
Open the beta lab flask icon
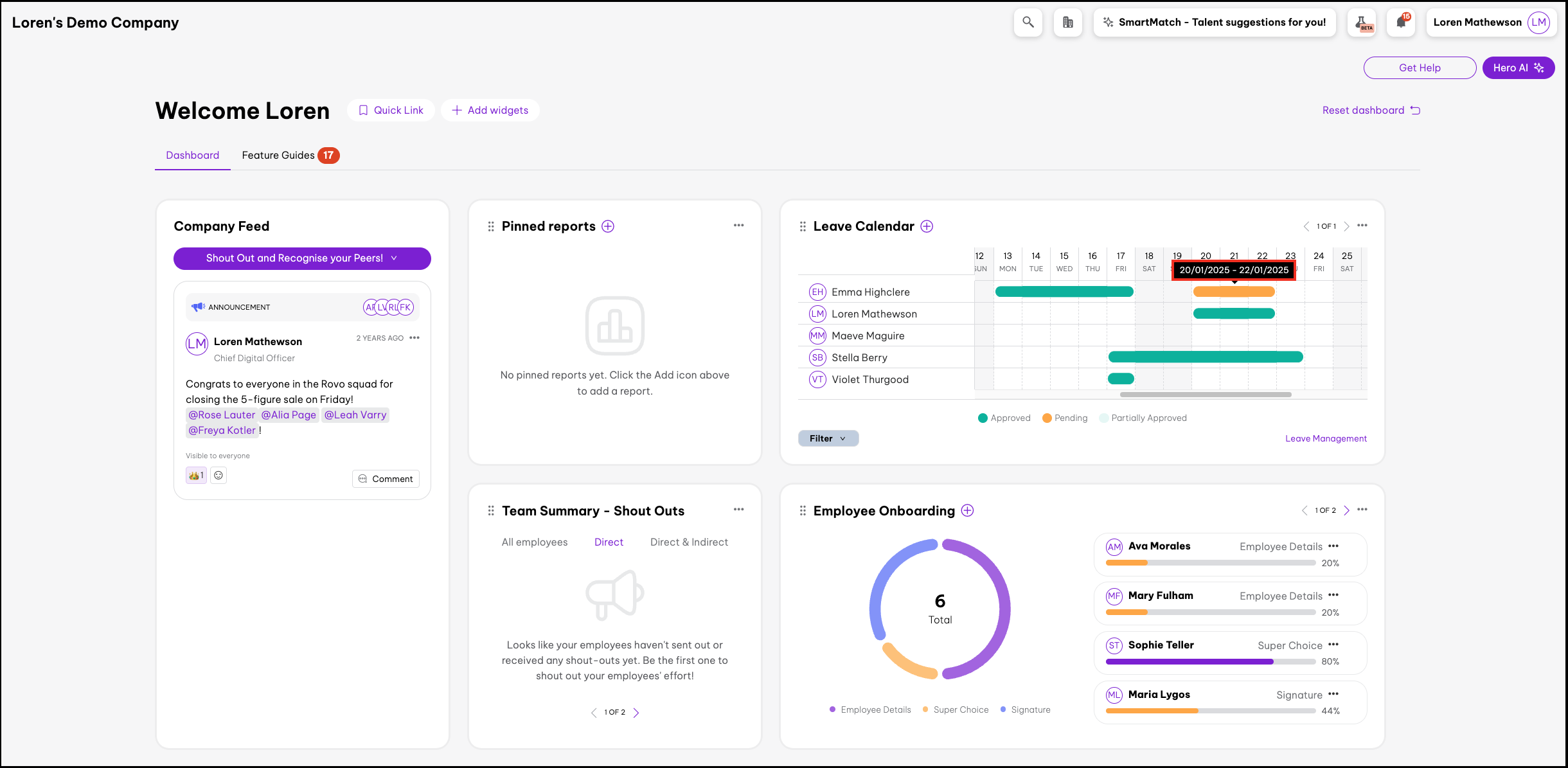click(1362, 22)
